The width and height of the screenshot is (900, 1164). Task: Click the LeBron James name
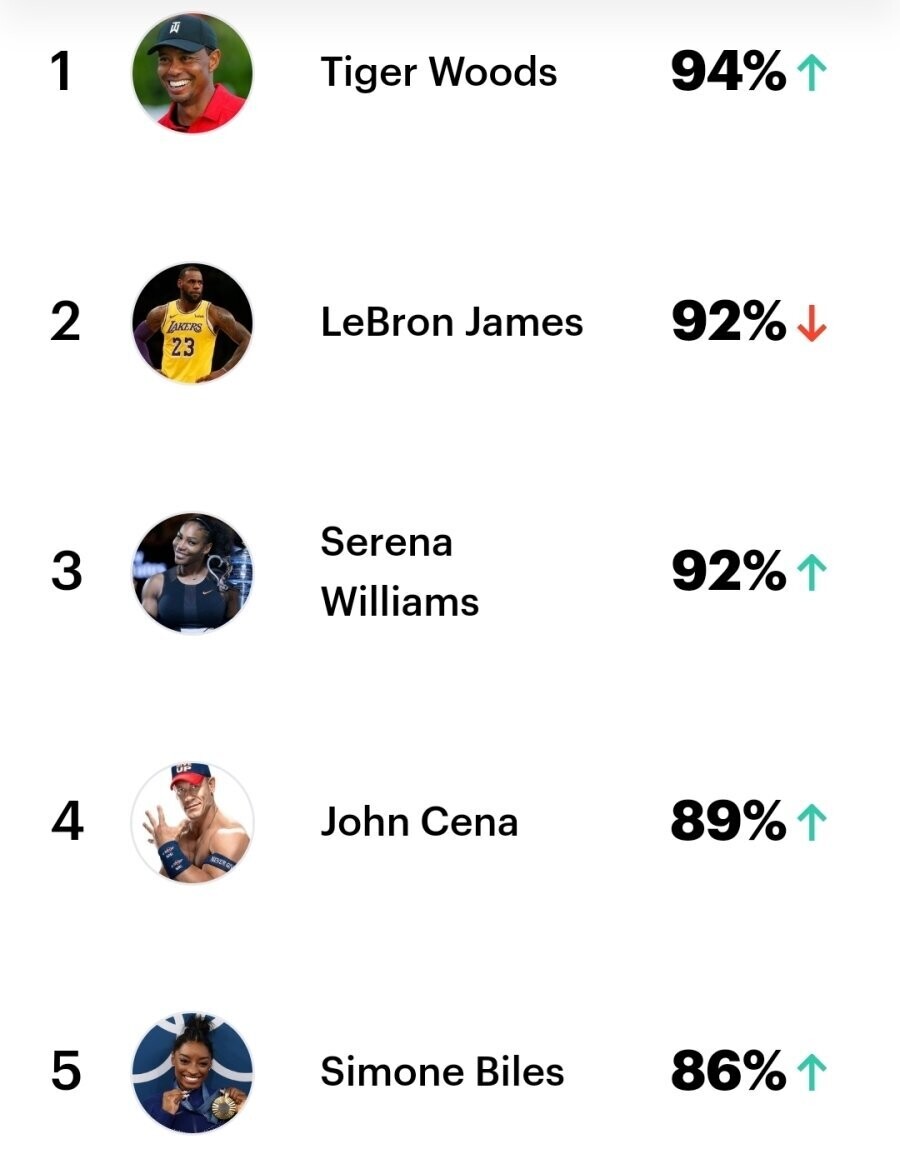coord(451,323)
